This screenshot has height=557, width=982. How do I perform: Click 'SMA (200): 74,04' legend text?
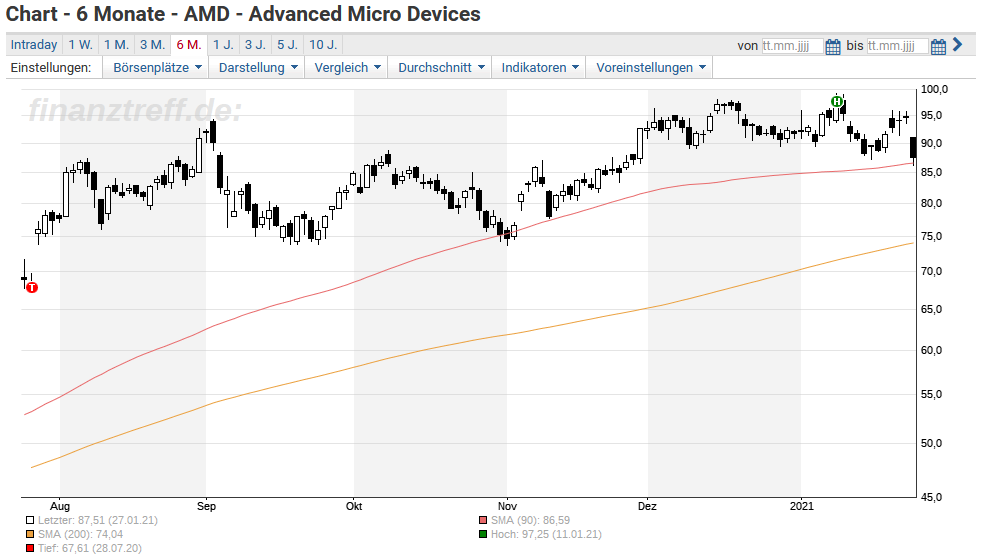[80, 534]
